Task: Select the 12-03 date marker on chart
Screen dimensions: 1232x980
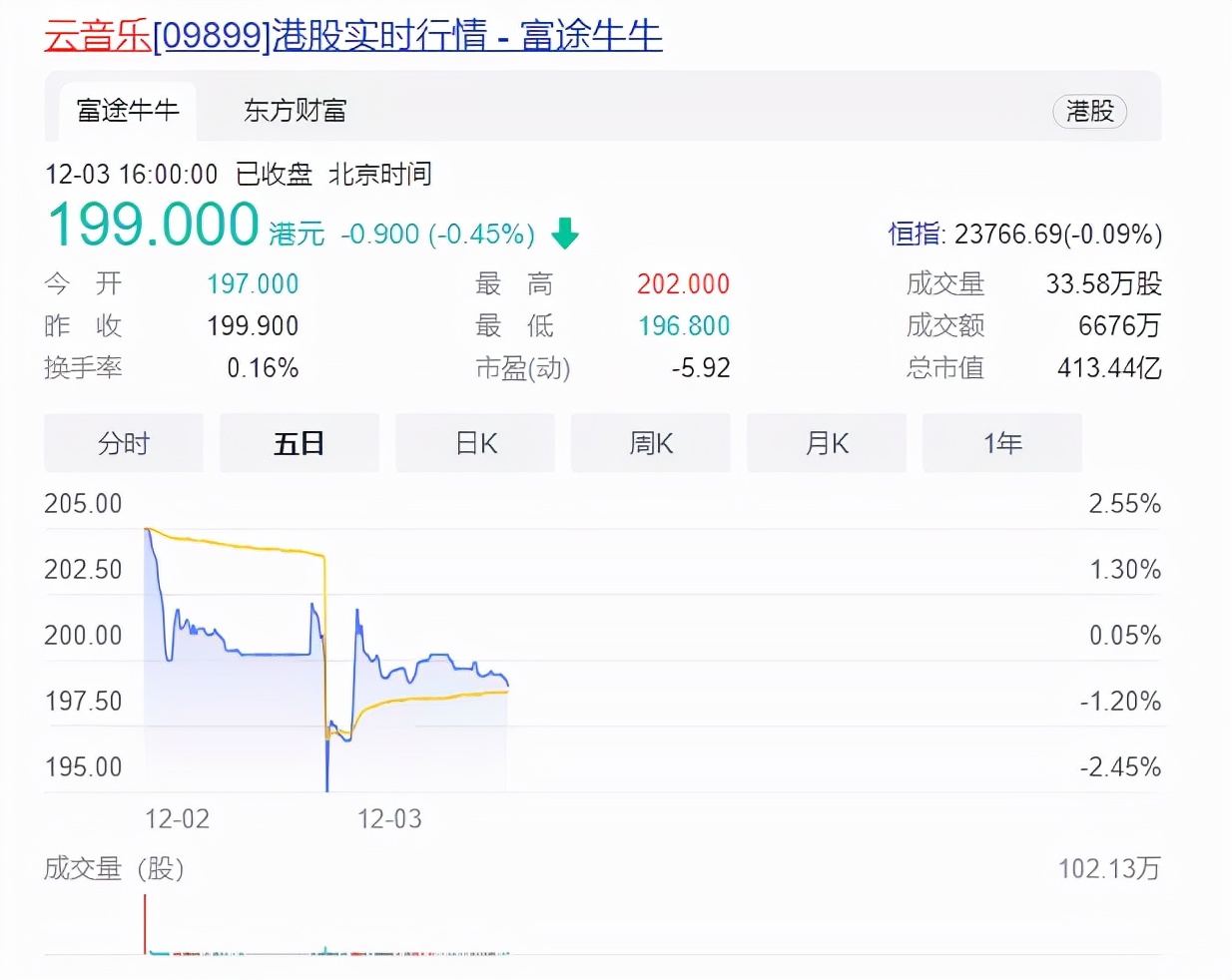Action: (388, 818)
